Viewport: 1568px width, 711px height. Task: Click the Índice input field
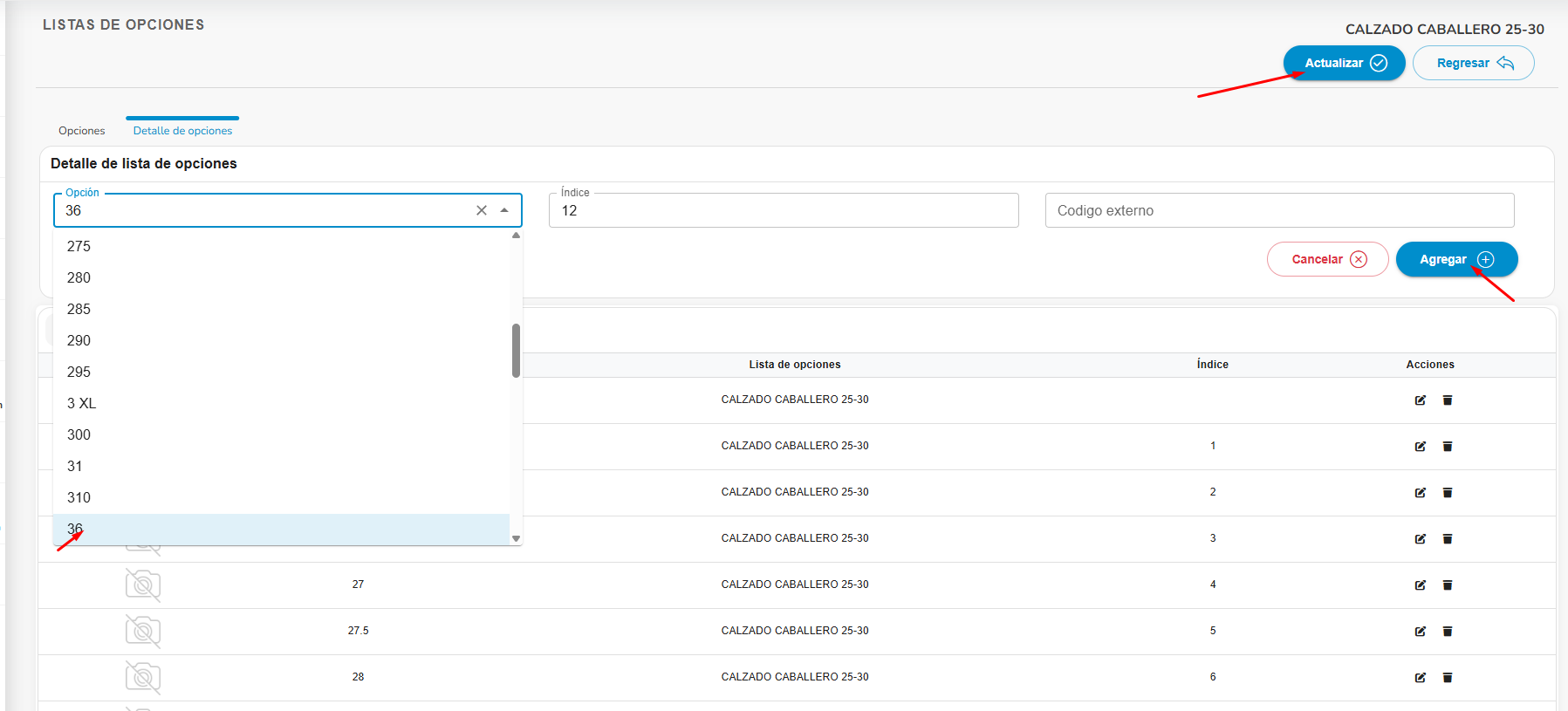(784, 210)
